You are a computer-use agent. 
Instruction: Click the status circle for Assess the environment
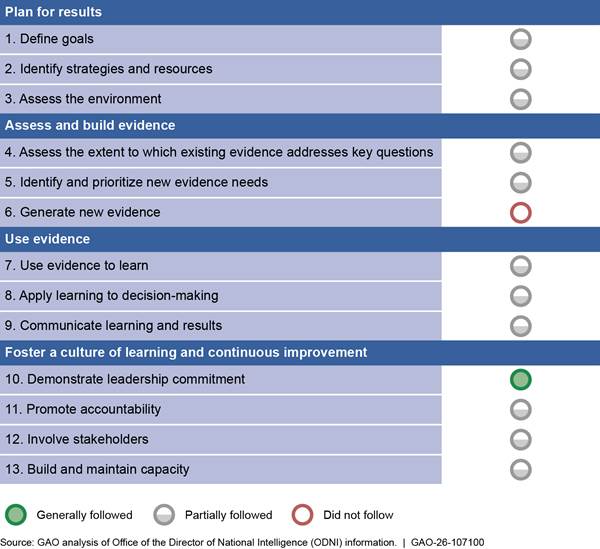(520, 99)
